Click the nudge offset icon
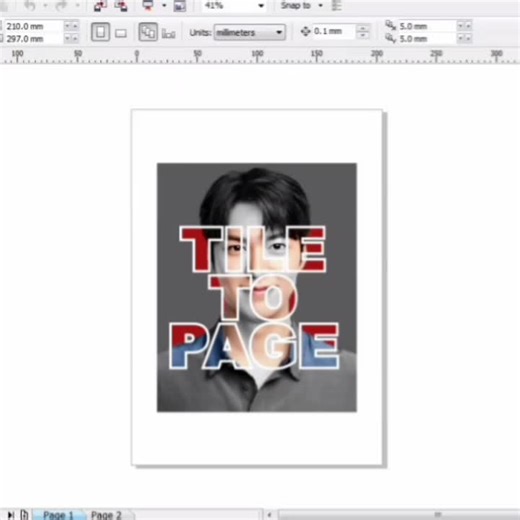 coord(305,31)
